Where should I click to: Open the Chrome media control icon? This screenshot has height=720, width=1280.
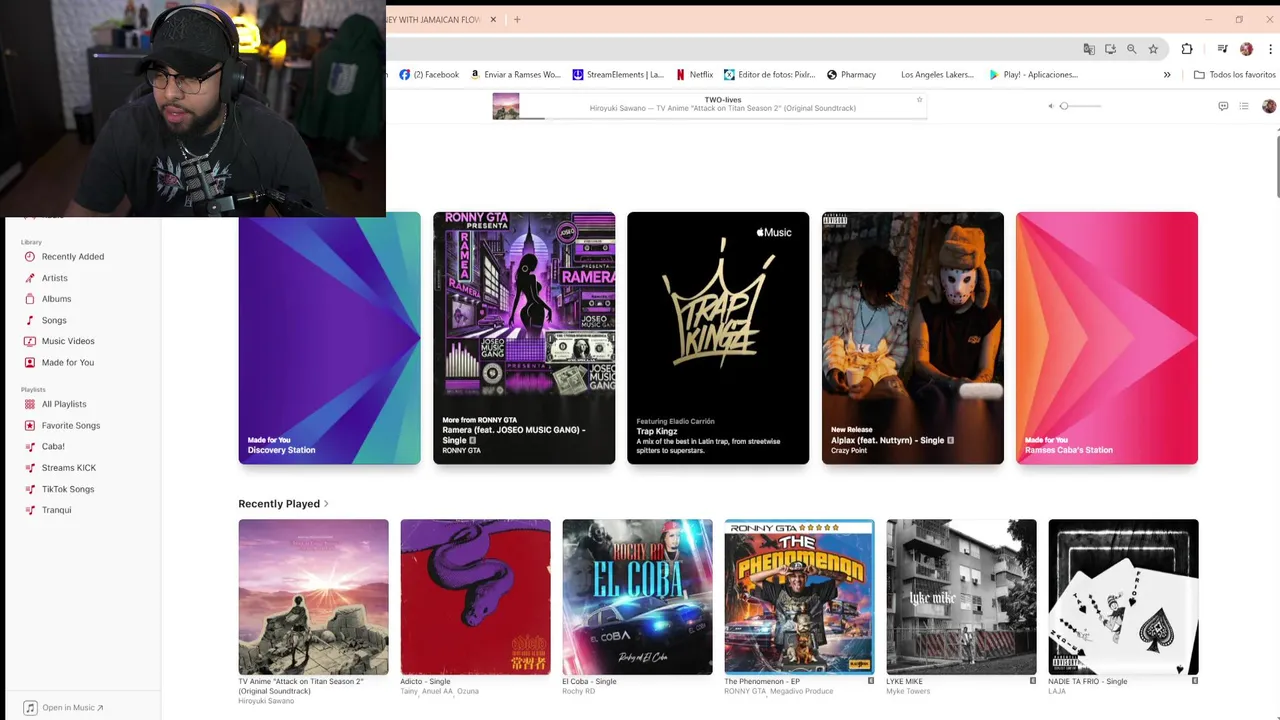coord(1222,49)
